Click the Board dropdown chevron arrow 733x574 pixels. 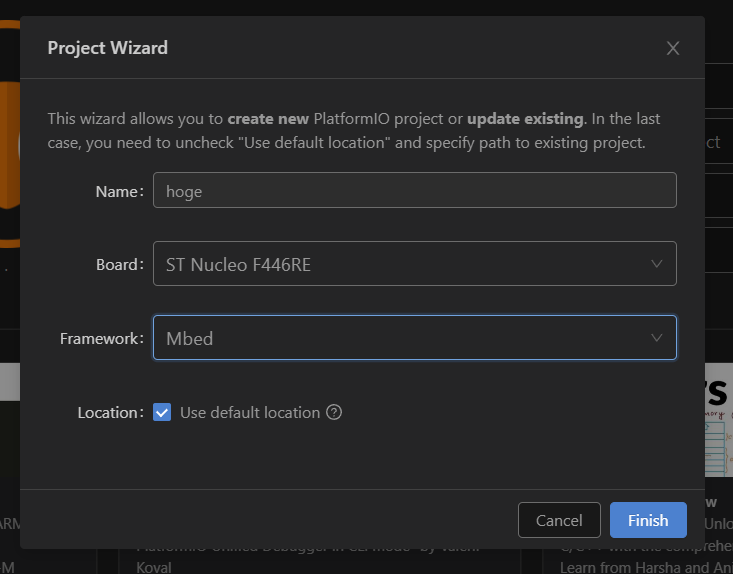[x=656, y=264]
